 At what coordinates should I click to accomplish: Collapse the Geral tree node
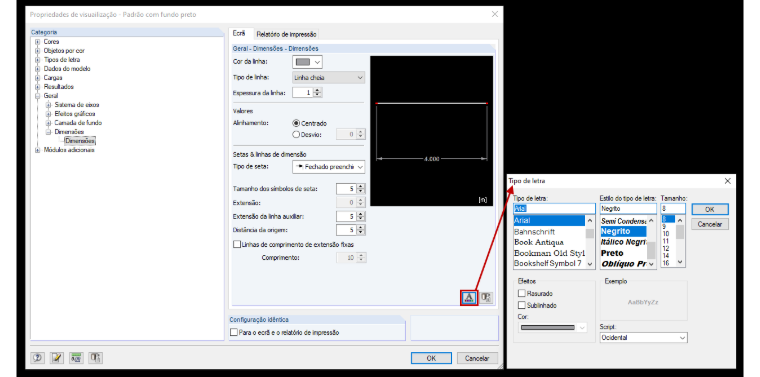coord(38,96)
